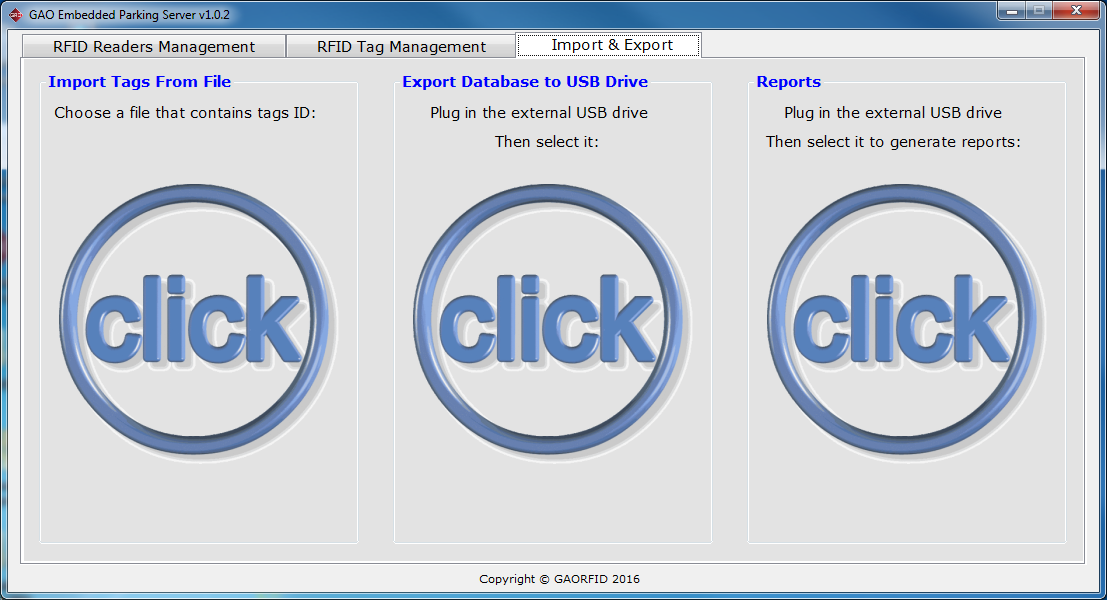Click the 'Then select it:' label

546,142
